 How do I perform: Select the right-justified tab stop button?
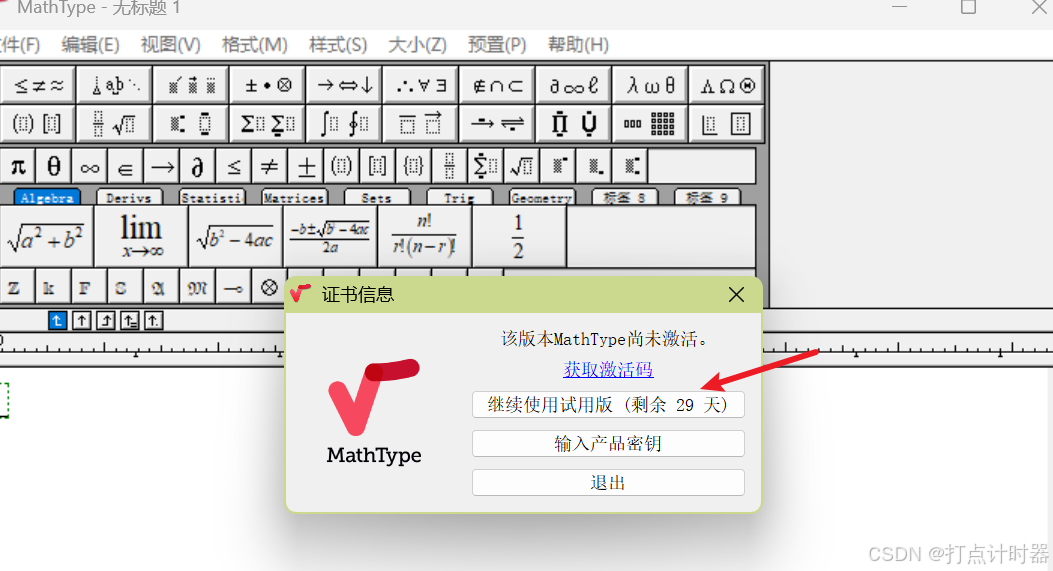[x=105, y=321]
